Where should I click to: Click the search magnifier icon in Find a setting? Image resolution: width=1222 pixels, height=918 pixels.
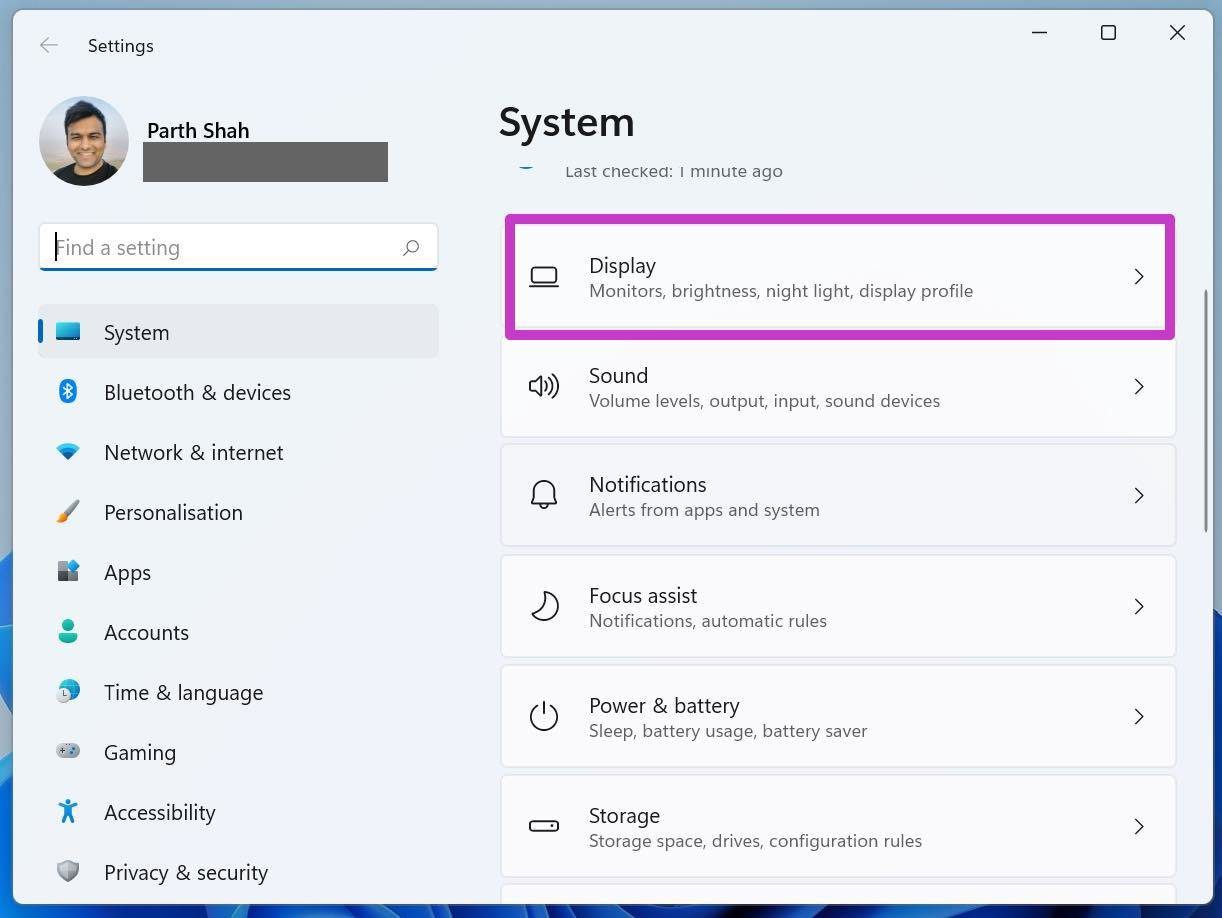coord(410,247)
